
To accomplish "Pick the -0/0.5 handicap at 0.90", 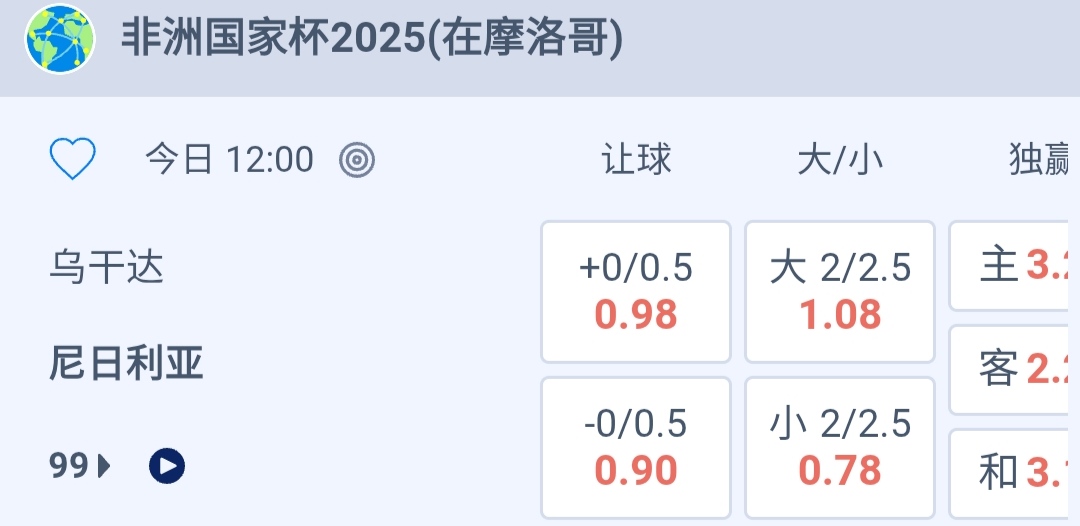I will [x=636, y=447].
